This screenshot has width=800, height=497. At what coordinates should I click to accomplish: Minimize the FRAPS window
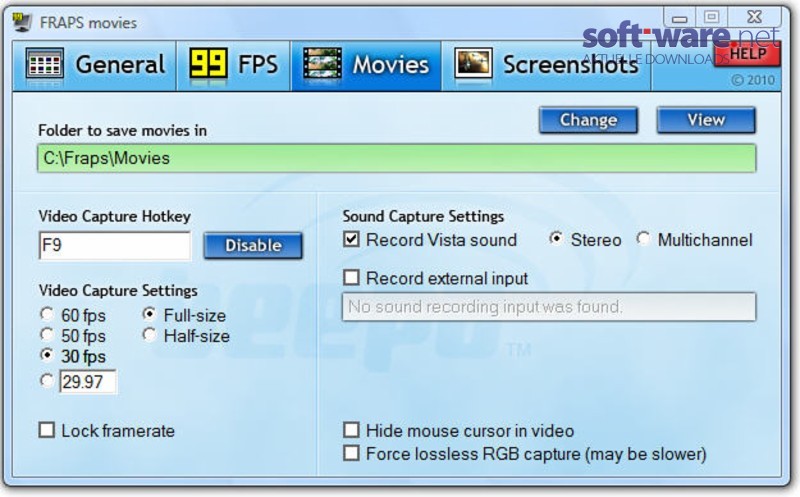click(x=679, y=18)
